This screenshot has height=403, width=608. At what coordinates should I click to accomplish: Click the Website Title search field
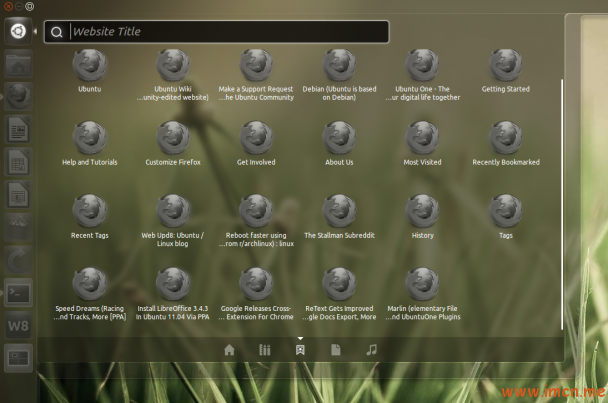click(x=216, y=32)
